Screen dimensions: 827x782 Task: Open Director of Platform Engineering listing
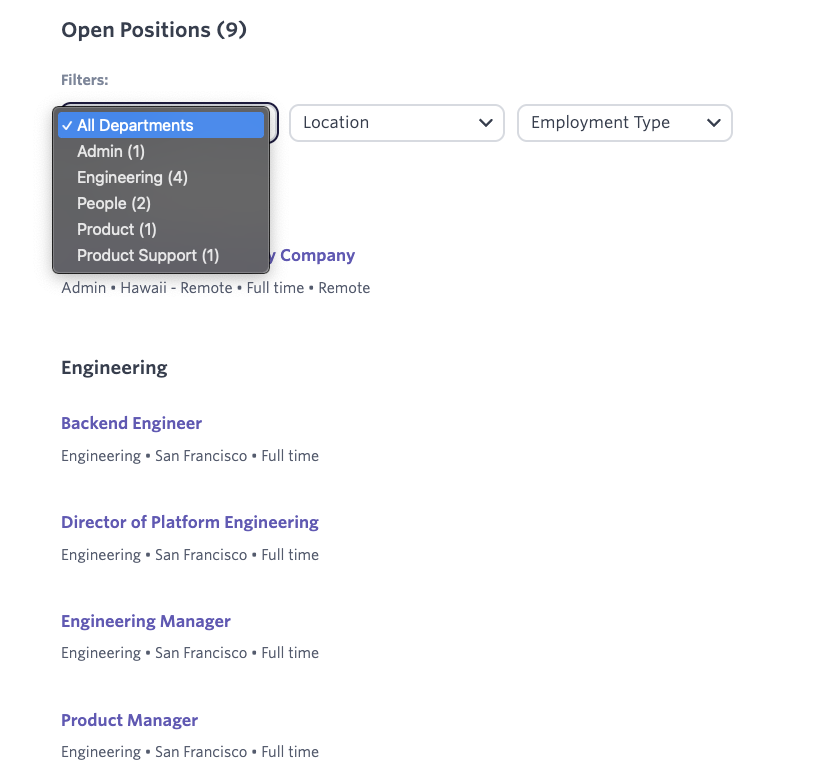click(x=190, y=522)
